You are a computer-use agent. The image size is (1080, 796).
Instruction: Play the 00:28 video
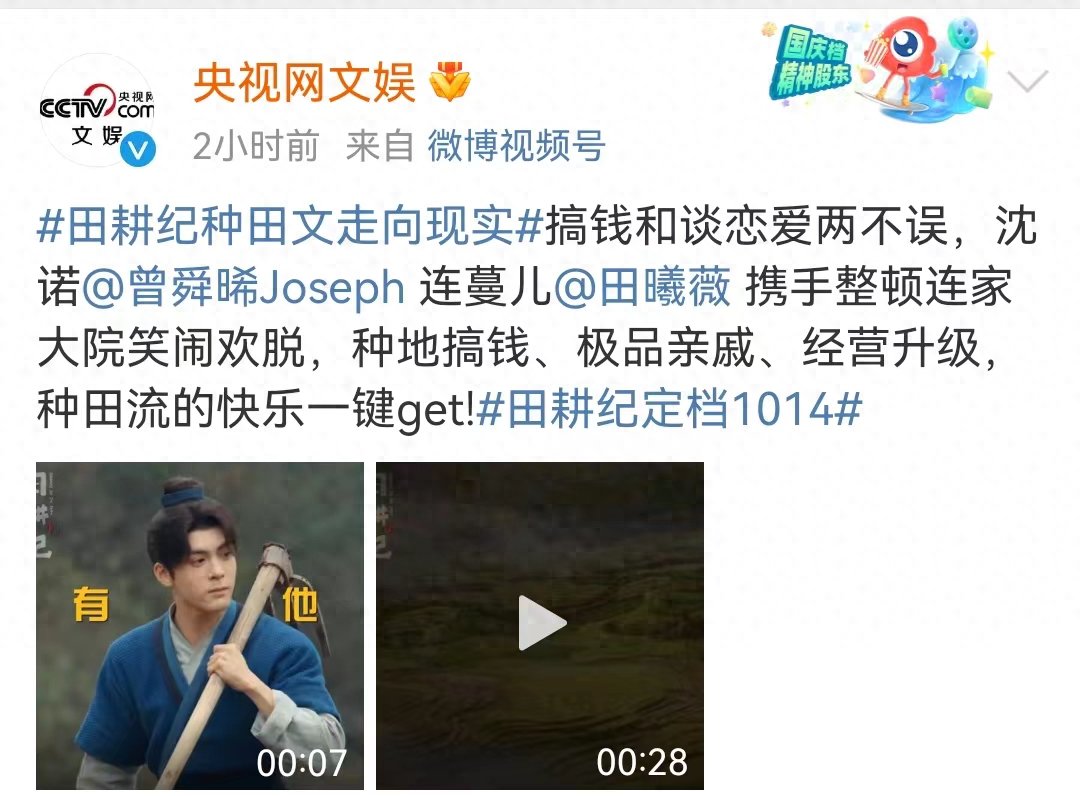coord(541,623)
